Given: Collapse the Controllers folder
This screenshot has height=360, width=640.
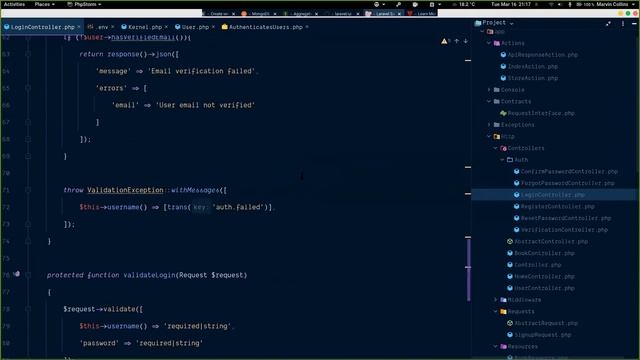Looking at the screenshot, I should pos(496,148).
